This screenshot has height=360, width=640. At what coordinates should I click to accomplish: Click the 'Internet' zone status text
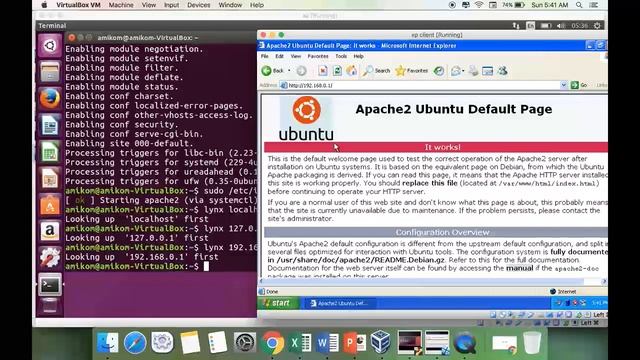[x=567, y=291]
